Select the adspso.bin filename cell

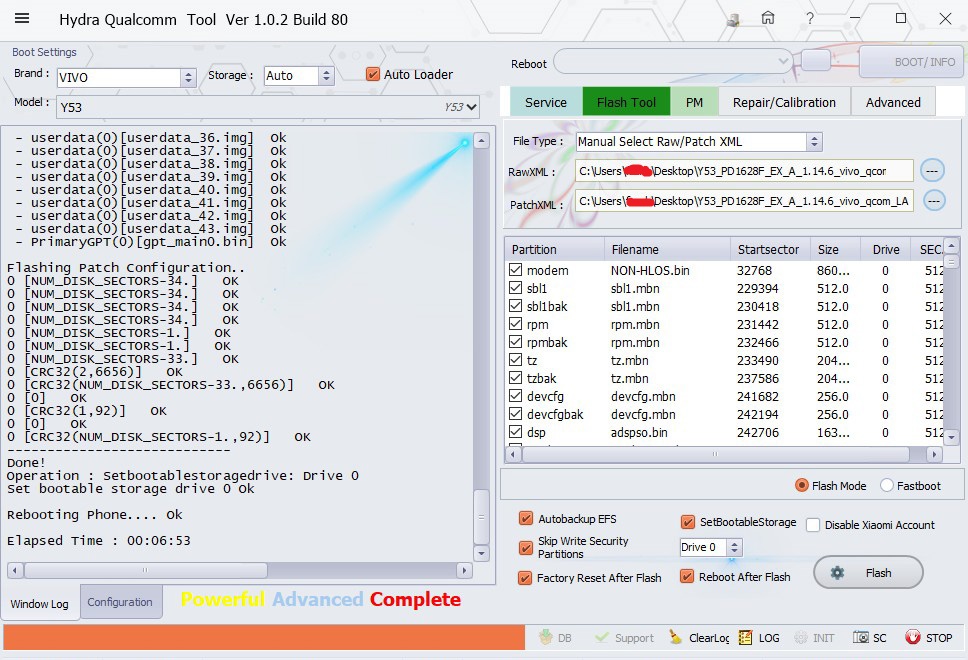tap(639, 432)
